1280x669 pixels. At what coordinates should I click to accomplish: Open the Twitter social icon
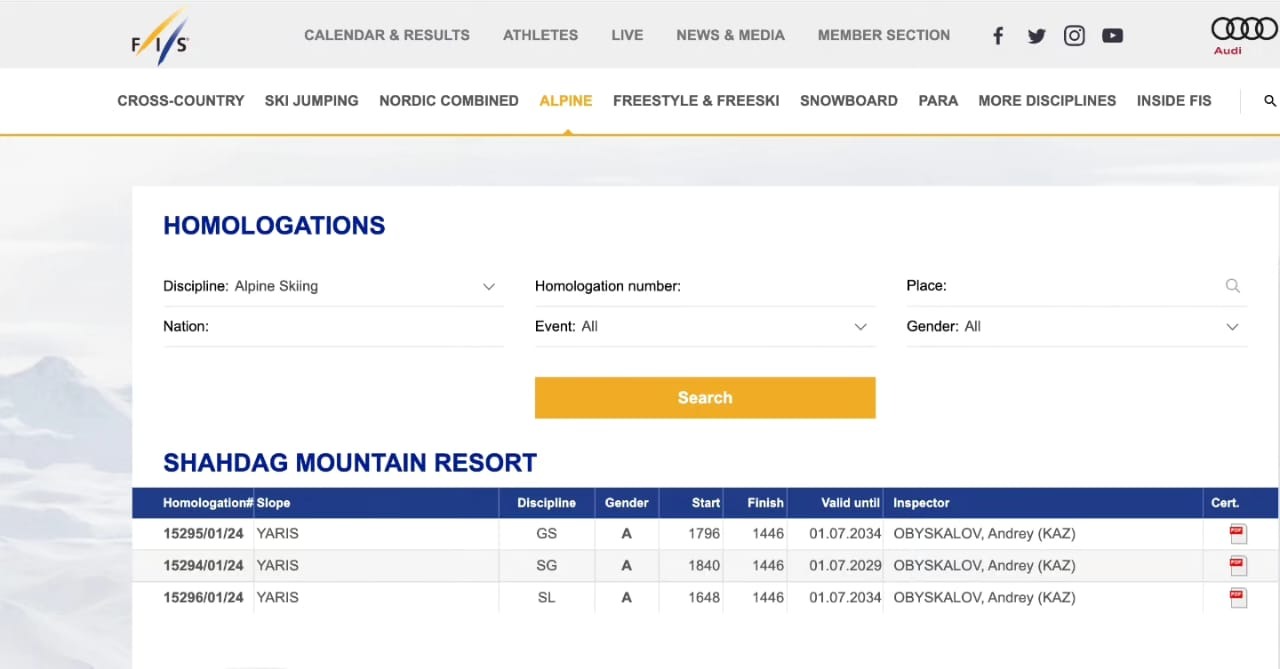tap(1036, 36)
